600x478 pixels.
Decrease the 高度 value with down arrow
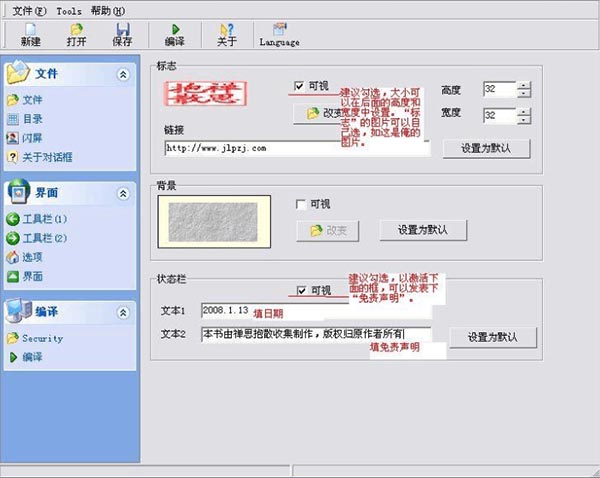pos(524,93)
